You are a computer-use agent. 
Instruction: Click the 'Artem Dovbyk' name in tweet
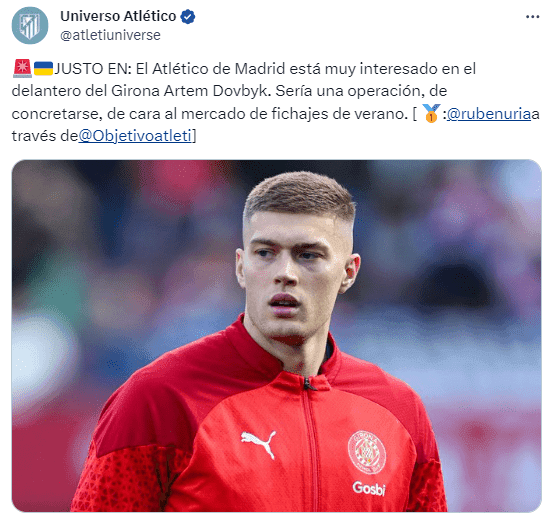tap(217, 91)
